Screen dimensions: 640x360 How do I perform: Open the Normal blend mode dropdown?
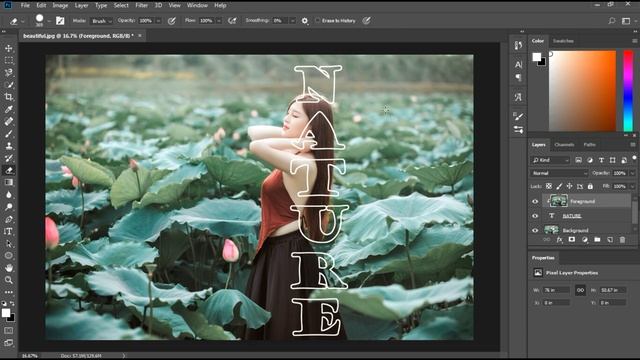pyautogui.click(x=559, y=173)
